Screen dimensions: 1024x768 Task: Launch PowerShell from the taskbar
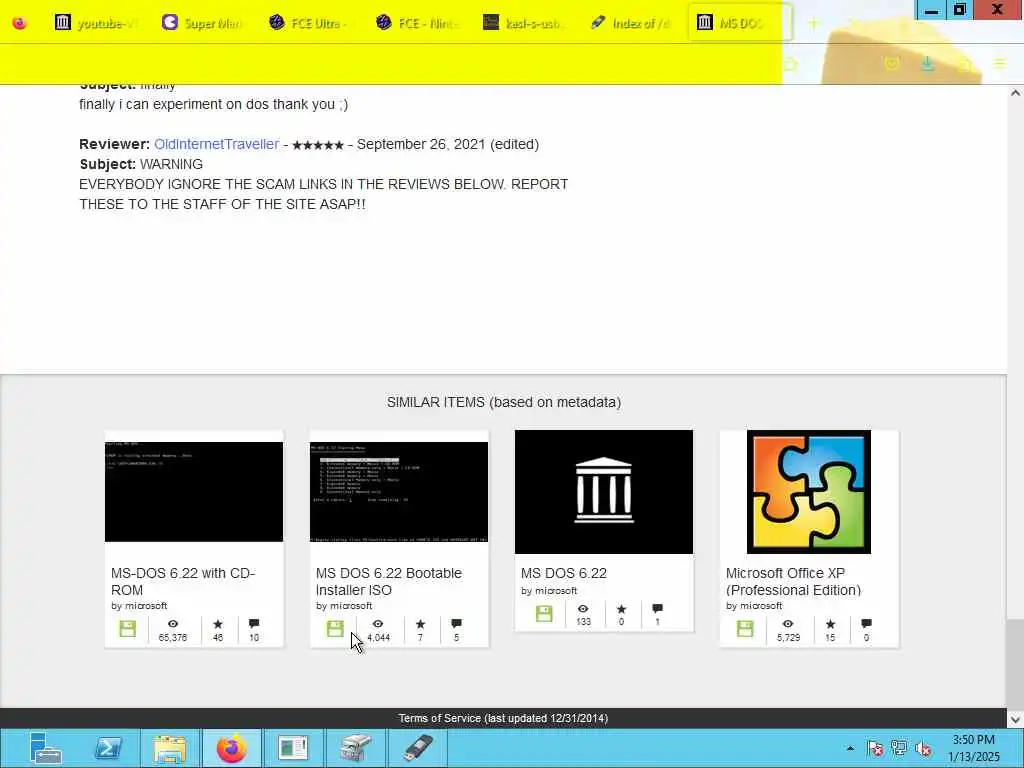[x=108, y=748]
